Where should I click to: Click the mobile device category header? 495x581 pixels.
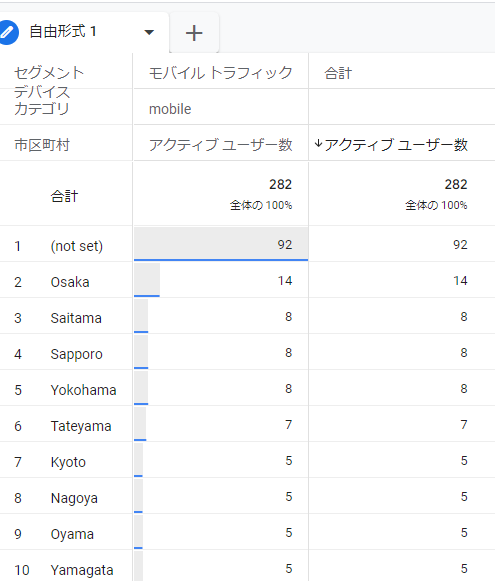(x=170, y=109)
